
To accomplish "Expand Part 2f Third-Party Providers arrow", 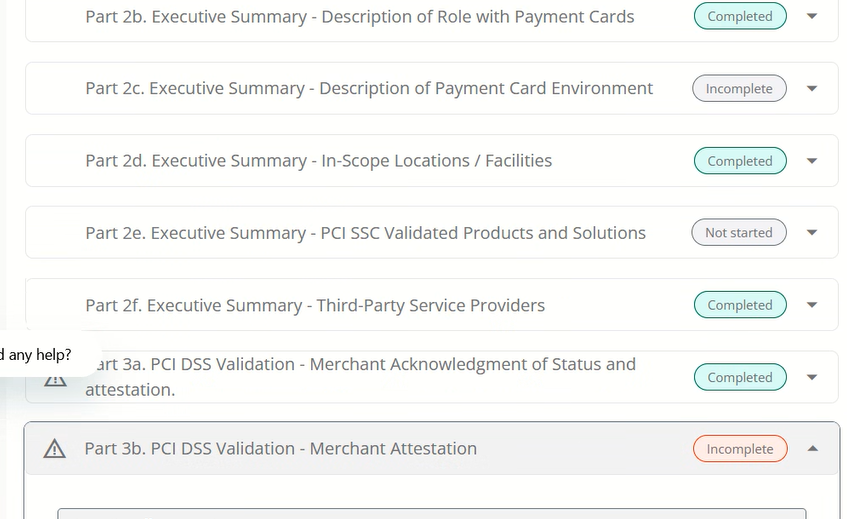I will (x=811, y=305).
